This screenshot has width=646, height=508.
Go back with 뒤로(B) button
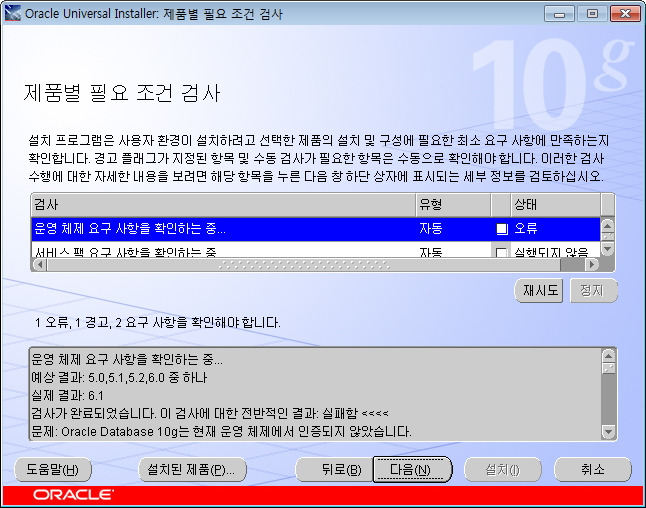(335, 469)
